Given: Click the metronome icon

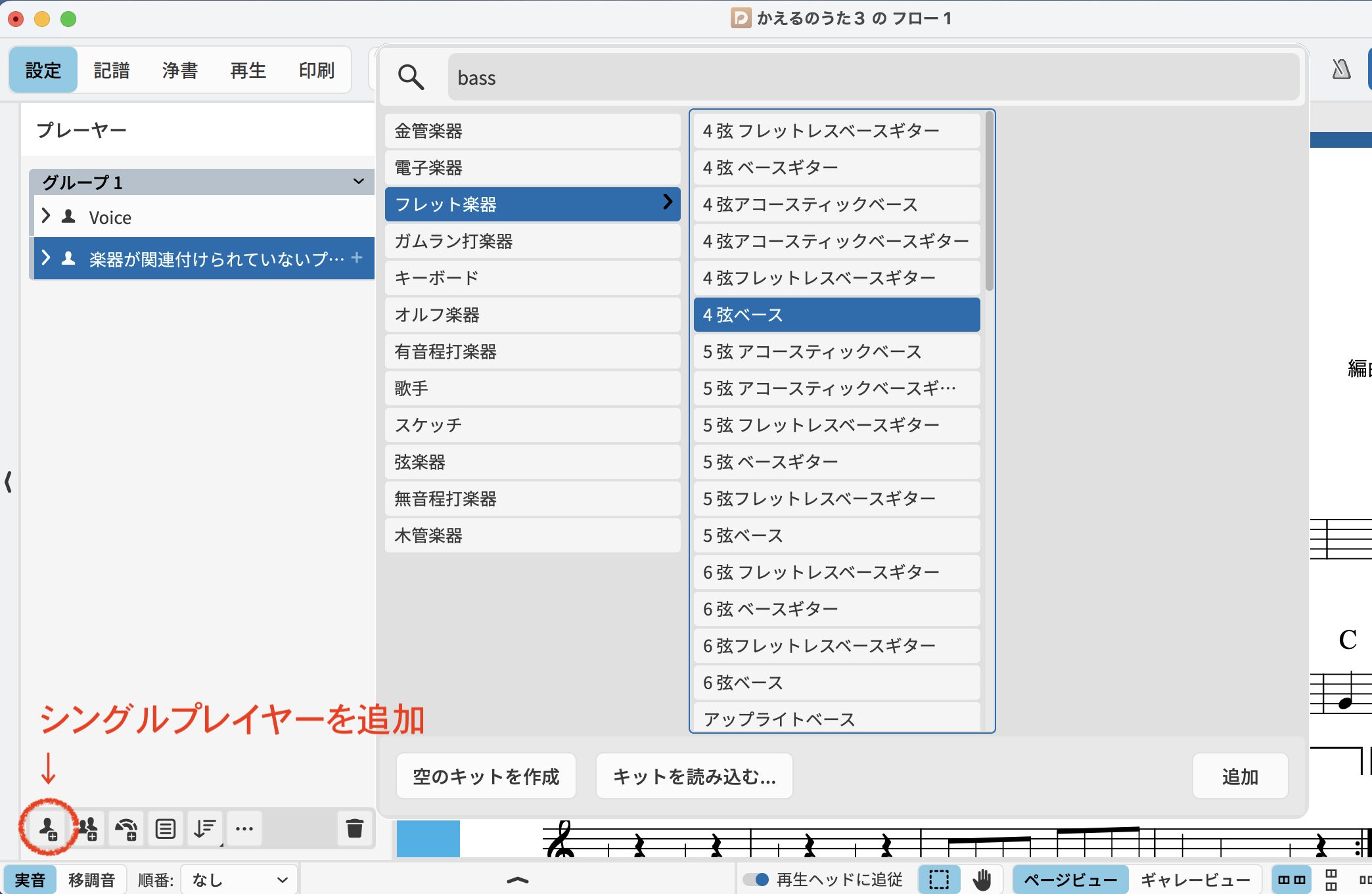Looking at the screenshot, I should click(x=1340, y=70).
